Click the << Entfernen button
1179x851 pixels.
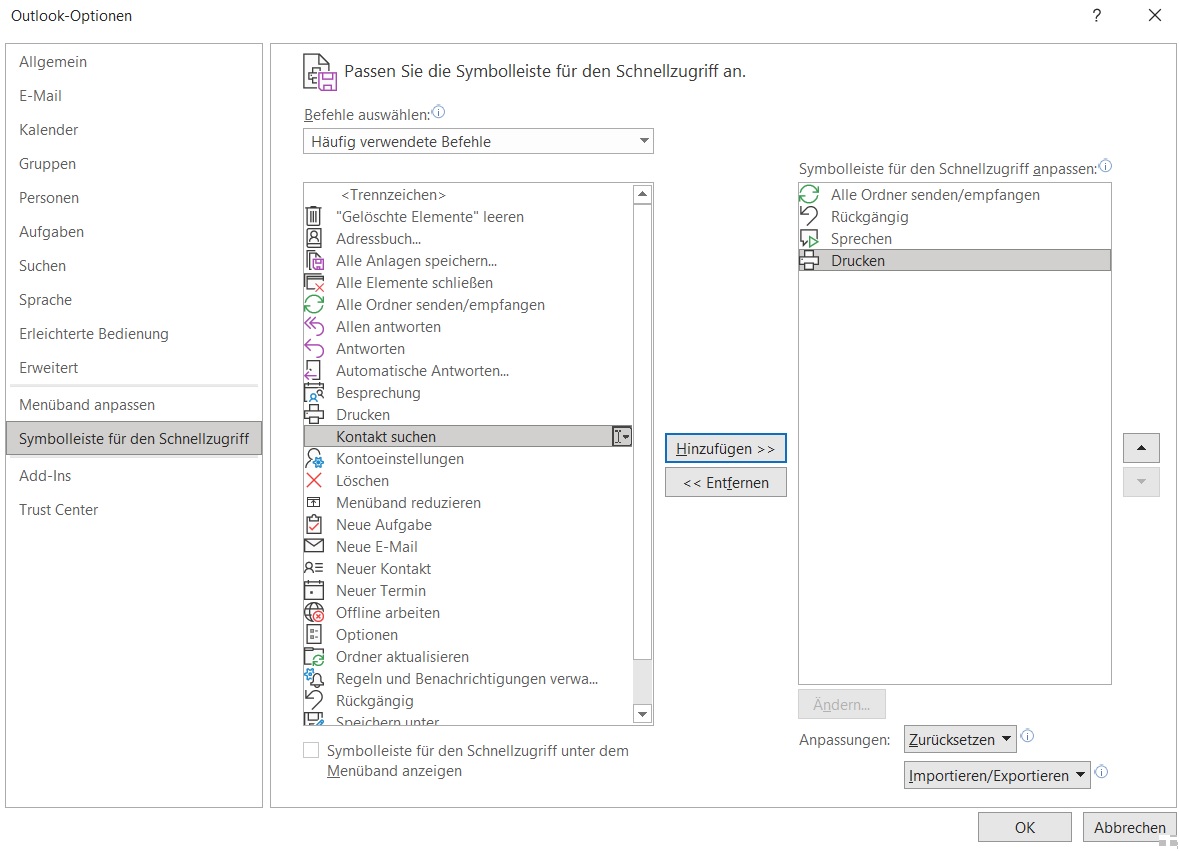pyautogui.click(x=726, y=483)
